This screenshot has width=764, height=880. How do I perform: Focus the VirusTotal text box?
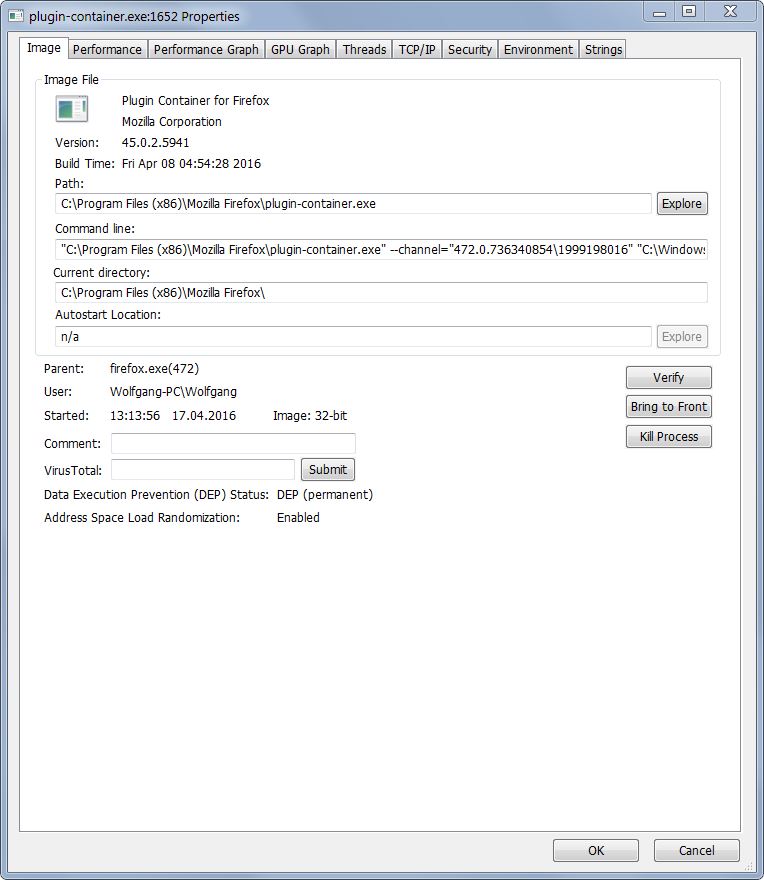point(203,470)
